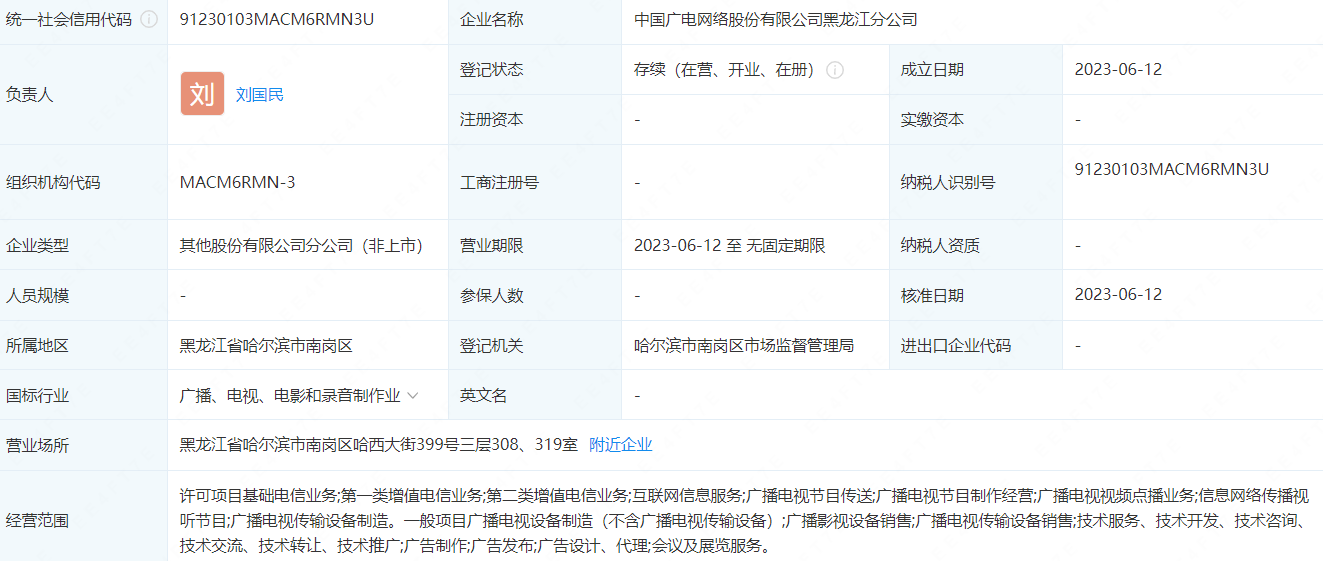Screen dimensions: 1323x561
Task: Click info icon next to 存续 status
Action: tap(835, 70)
